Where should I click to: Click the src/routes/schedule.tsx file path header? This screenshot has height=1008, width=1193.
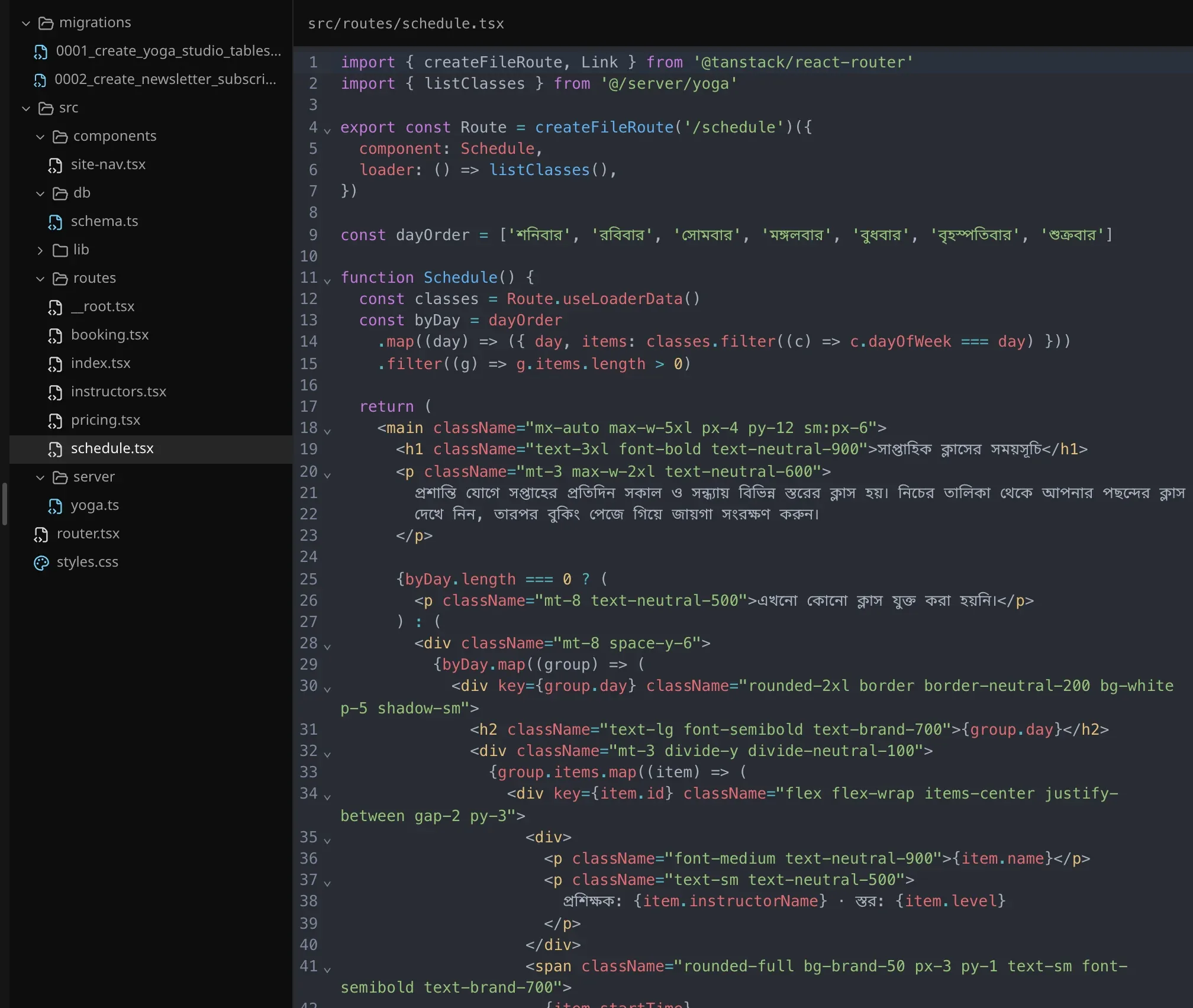coord(406,24)
